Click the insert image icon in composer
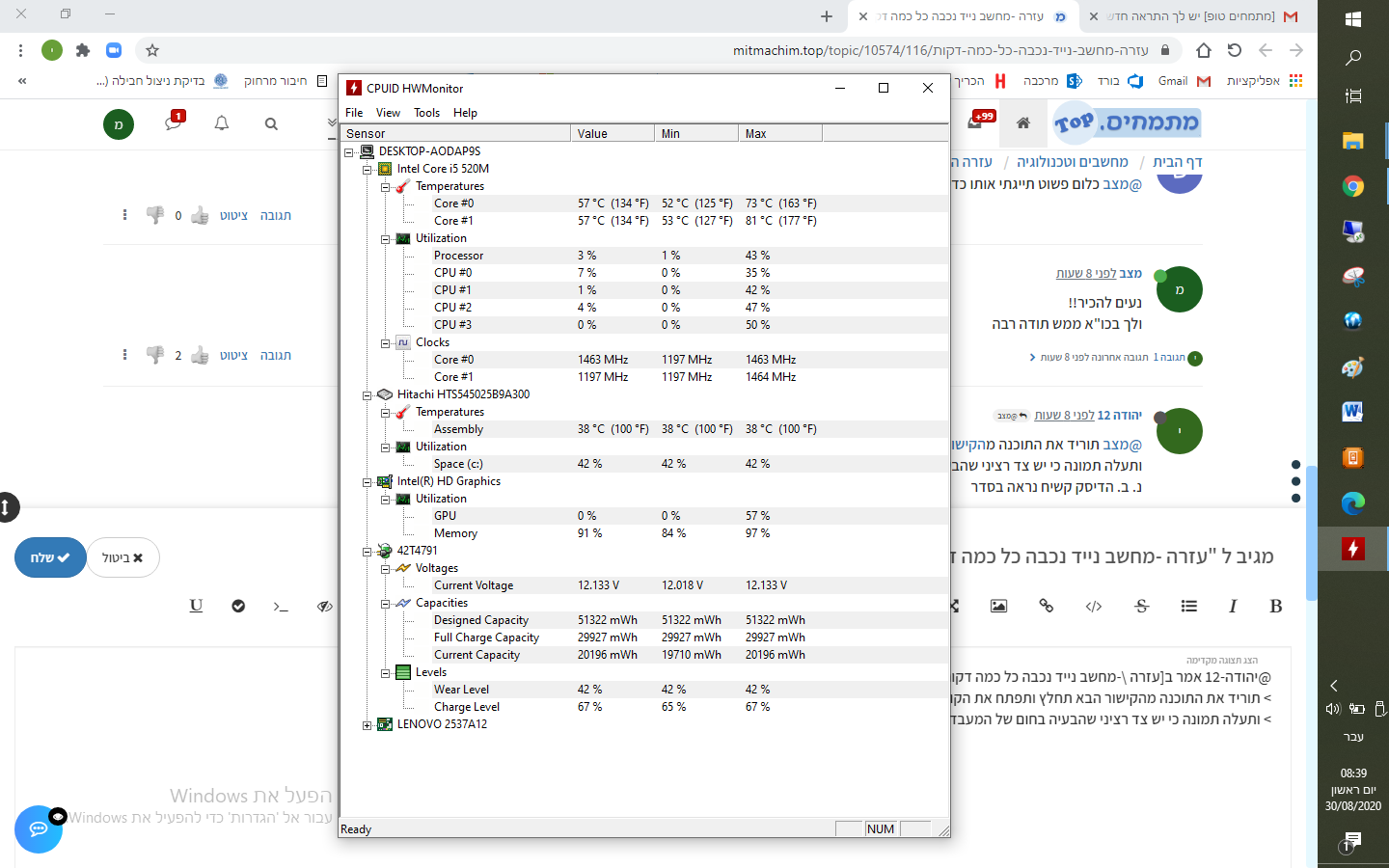Image resolution: width=1389 pixels, height=868 pixels. coord(999,606)
